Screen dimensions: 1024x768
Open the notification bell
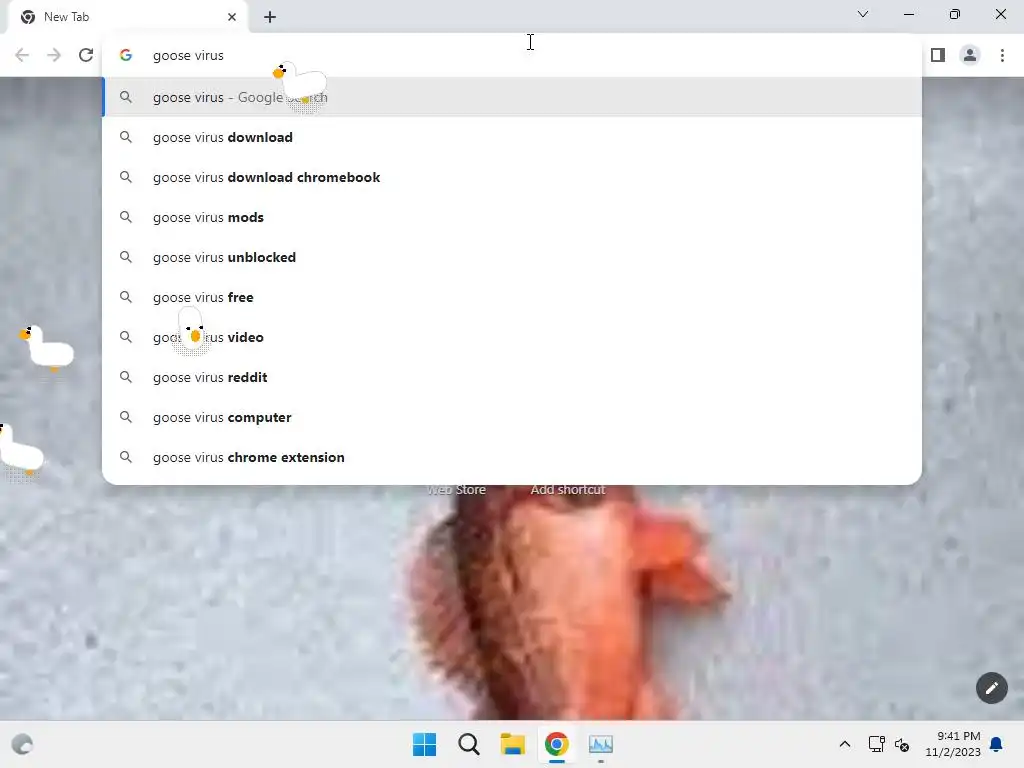tap(996, 744)
